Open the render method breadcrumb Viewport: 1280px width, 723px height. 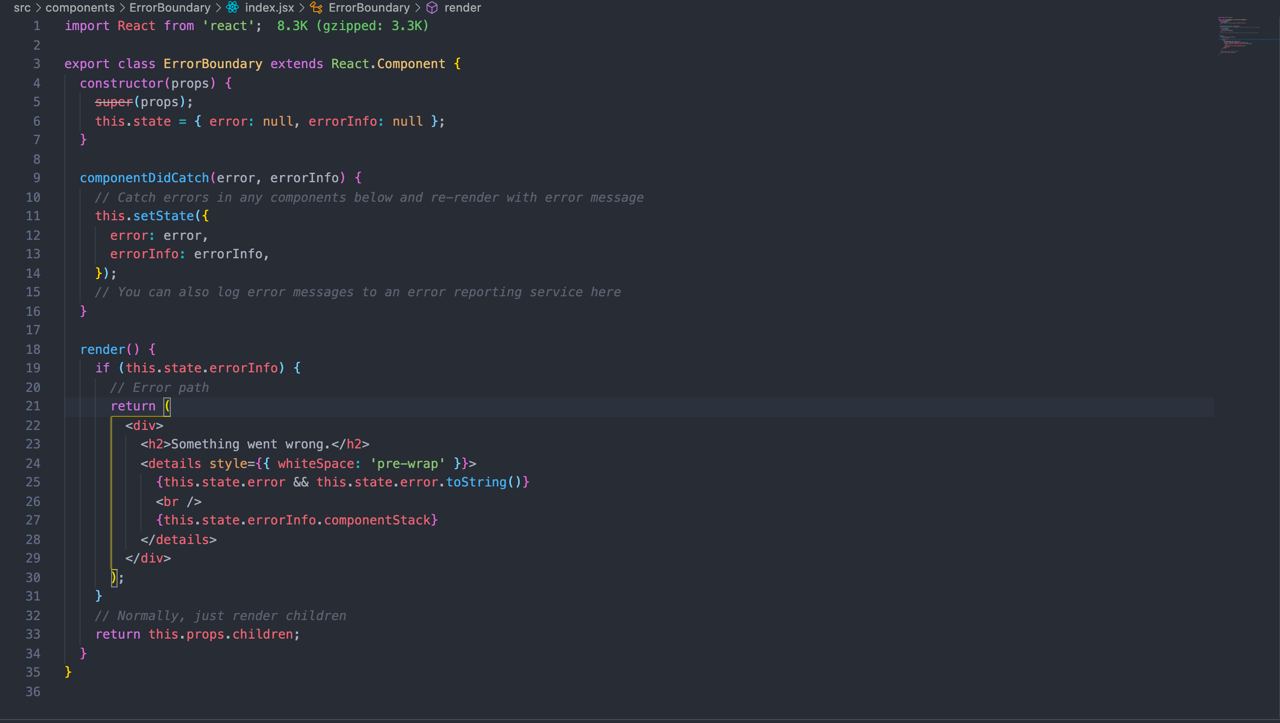click(463, 7)
